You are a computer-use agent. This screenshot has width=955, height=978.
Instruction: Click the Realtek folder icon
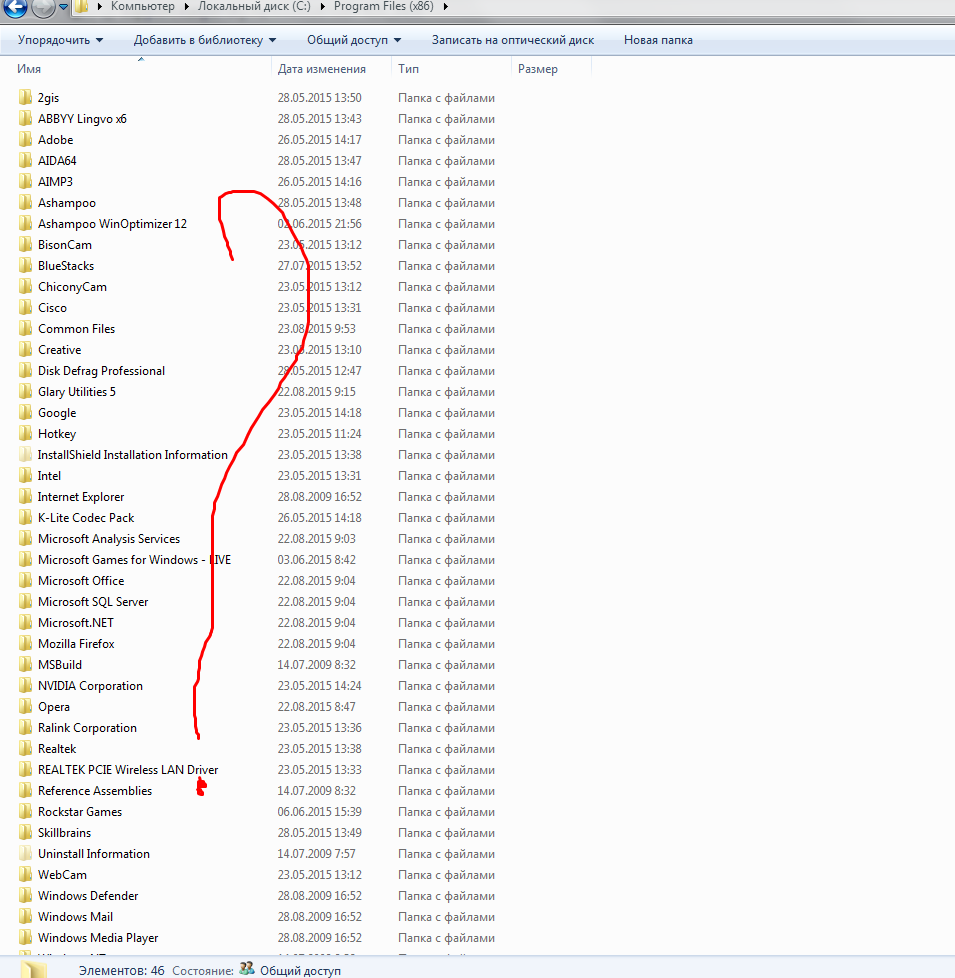[25, 748]
